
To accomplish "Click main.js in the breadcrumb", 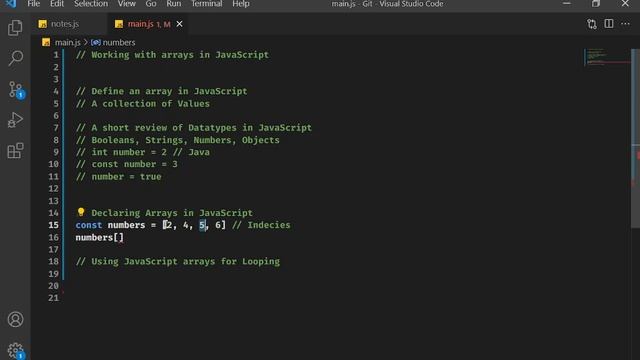I will (x=67, y=42).
